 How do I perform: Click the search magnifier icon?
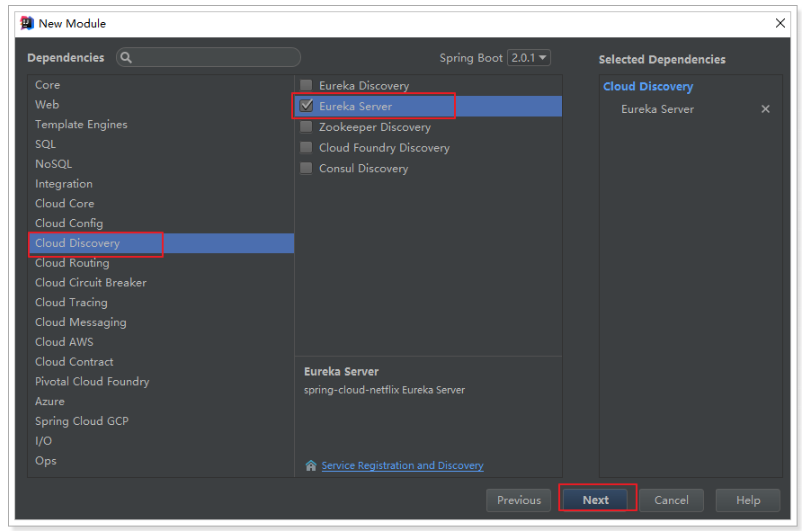(x=126, y=57)
